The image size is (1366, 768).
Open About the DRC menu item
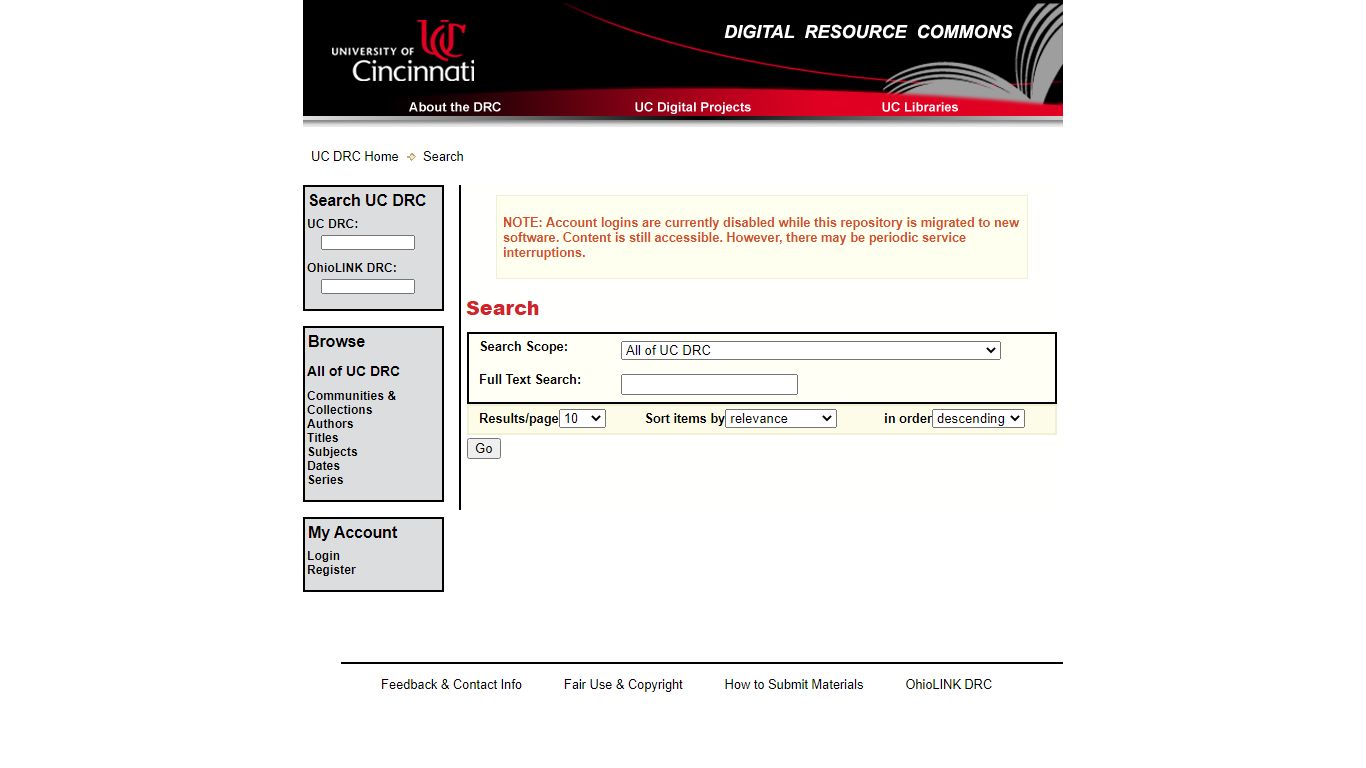point(455,107)
